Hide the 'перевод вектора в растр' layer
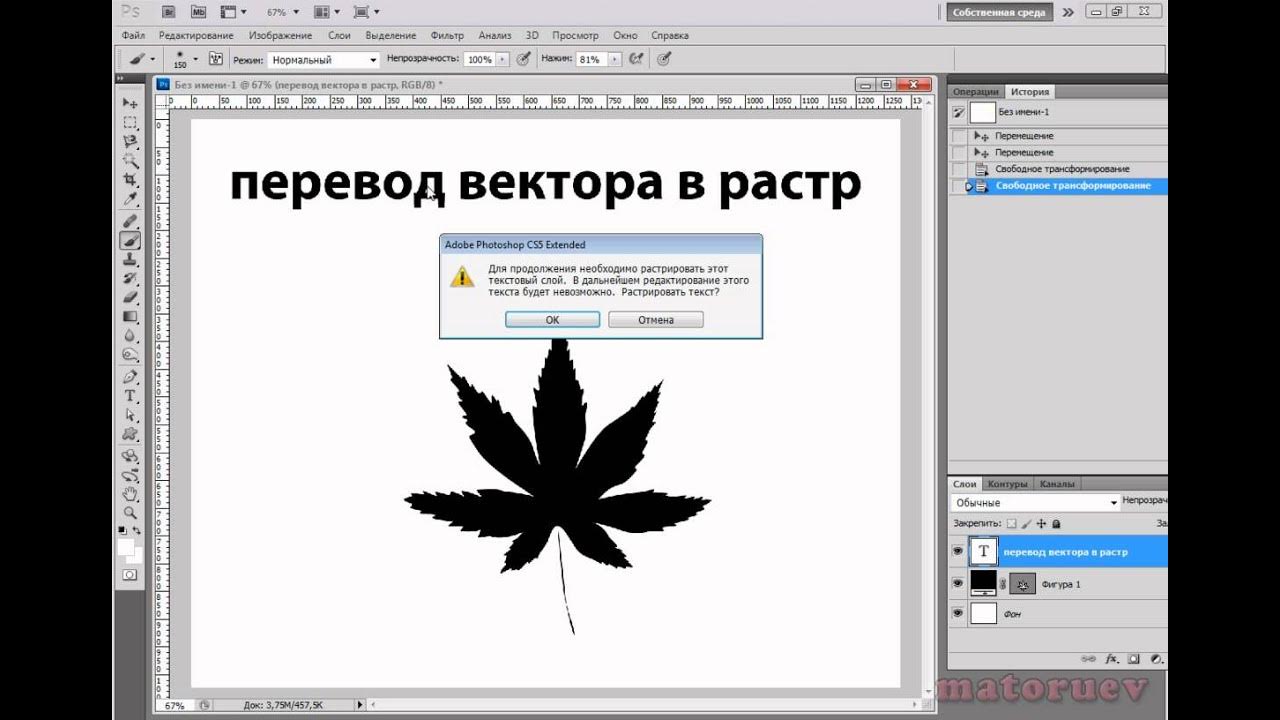 click(x=958, y=551)
